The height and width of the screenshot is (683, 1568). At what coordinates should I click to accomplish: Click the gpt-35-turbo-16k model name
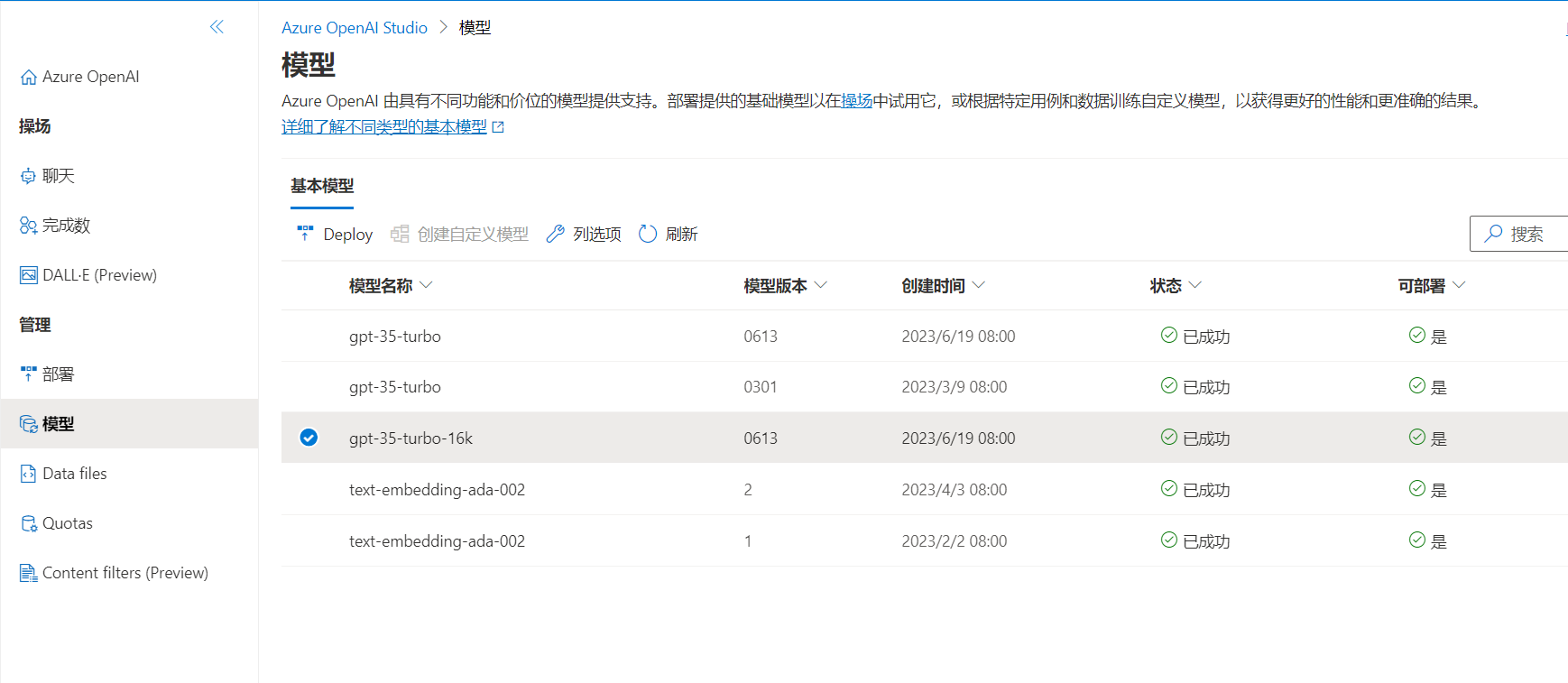410,438
